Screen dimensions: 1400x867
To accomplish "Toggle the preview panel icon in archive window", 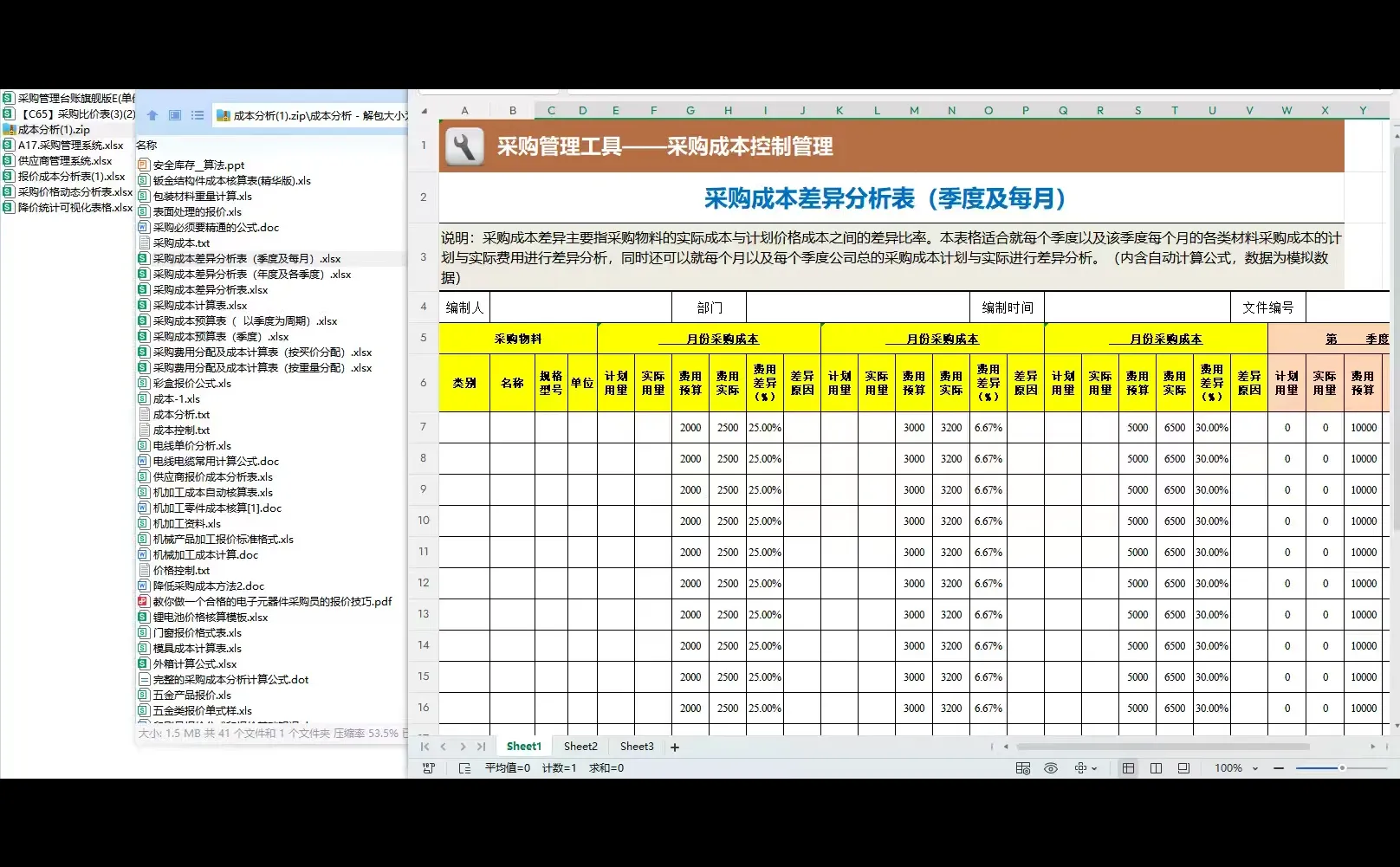I will 174,114.
